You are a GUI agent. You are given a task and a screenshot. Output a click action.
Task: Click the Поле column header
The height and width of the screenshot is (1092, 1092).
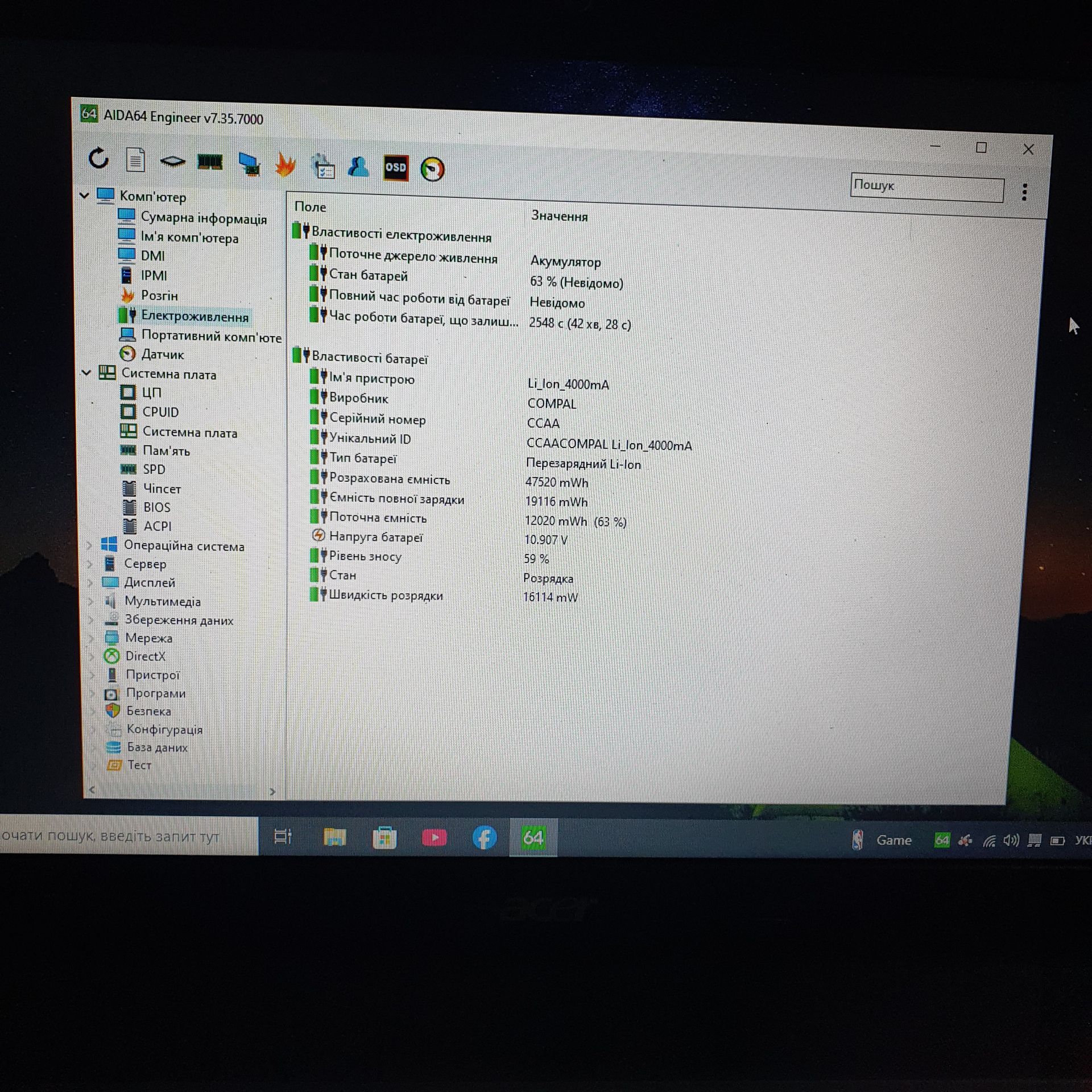tap(311, 207)
